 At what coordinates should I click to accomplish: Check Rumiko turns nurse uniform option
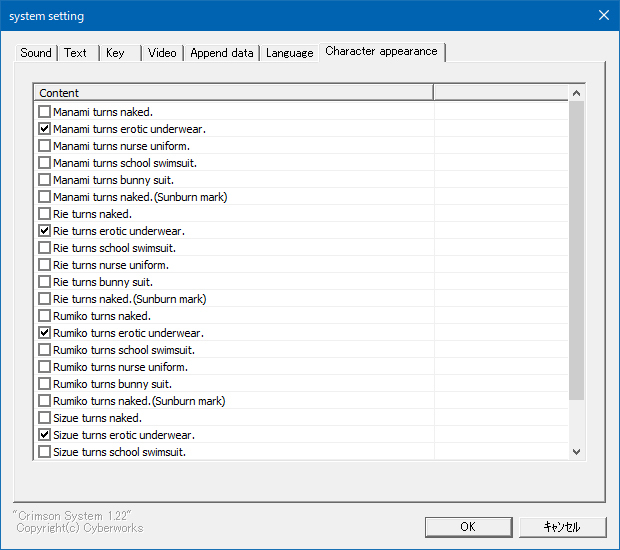pyautogui.click(x=44, y=367)
